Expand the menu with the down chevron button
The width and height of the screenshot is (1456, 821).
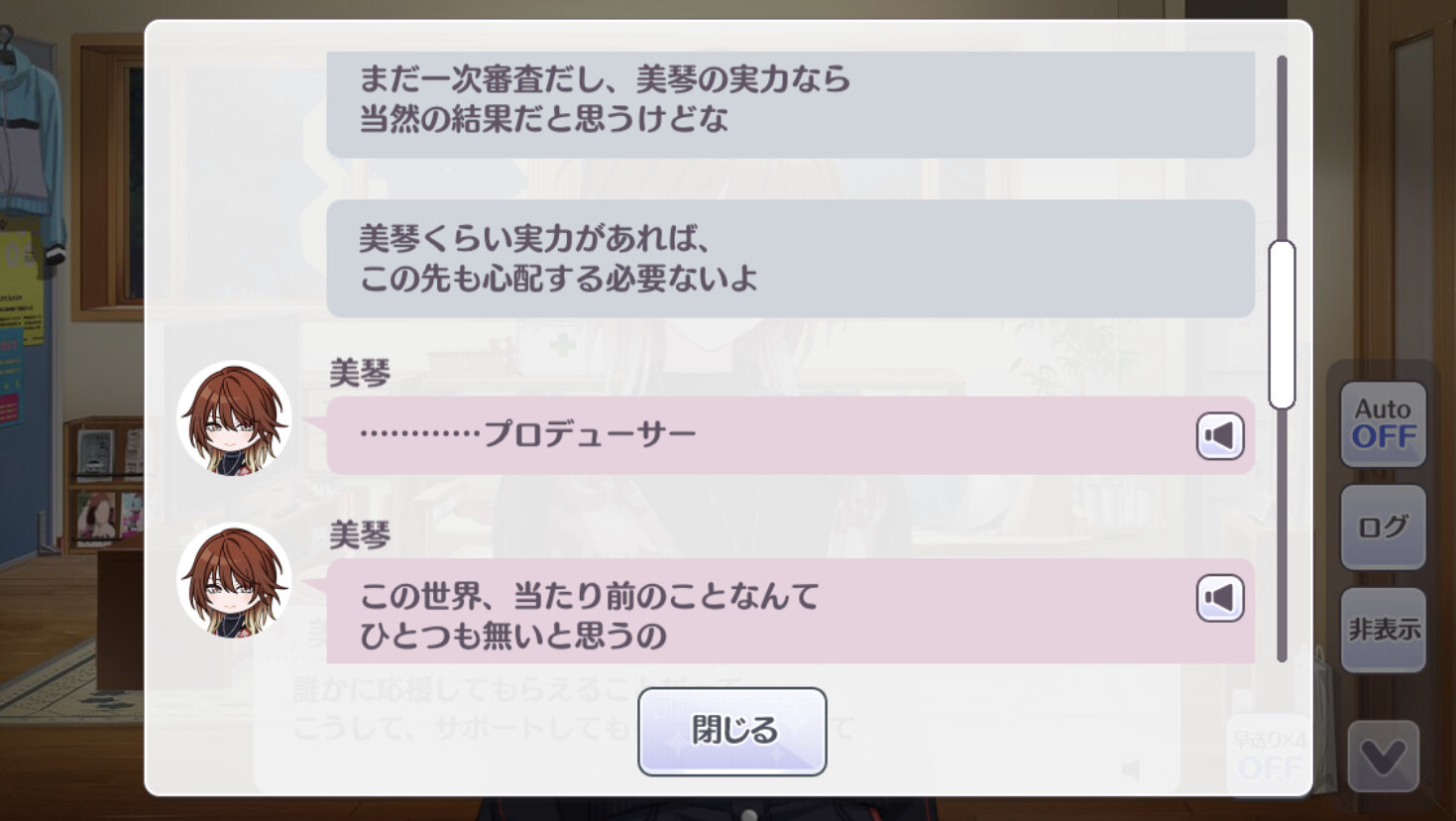[x=1384, y=758]
